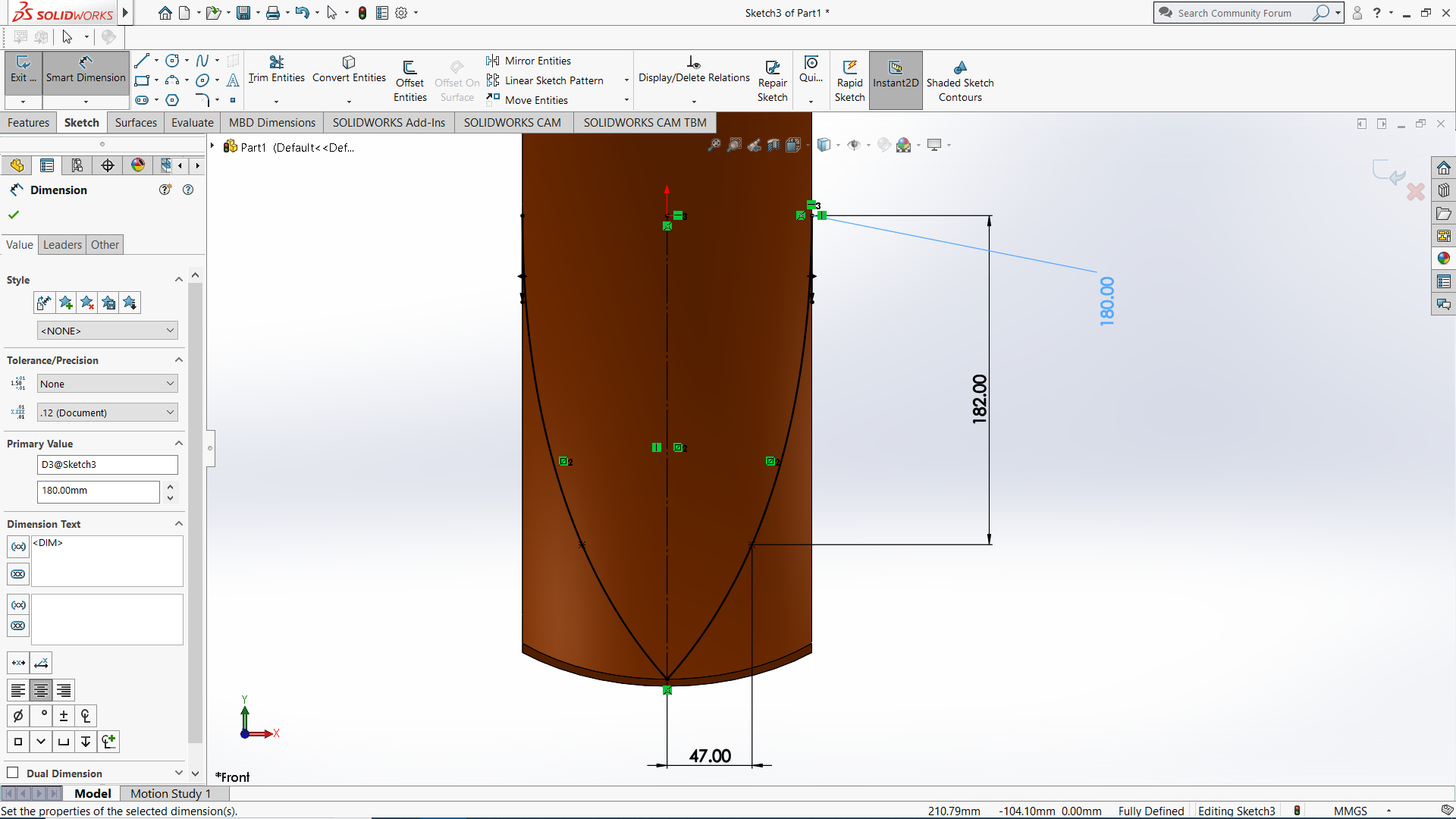Activate the Convert Entities tool

click(x=348, y=72)
